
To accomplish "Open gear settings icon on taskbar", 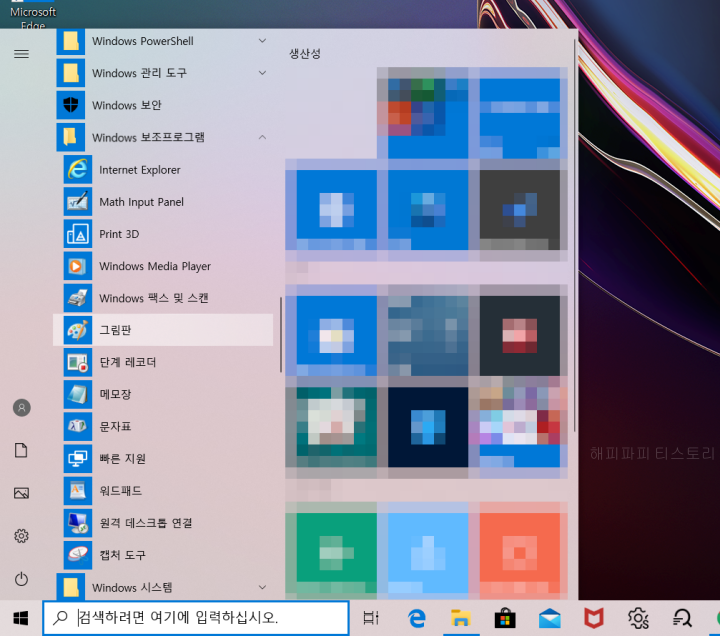I will (x=638, y=618).
